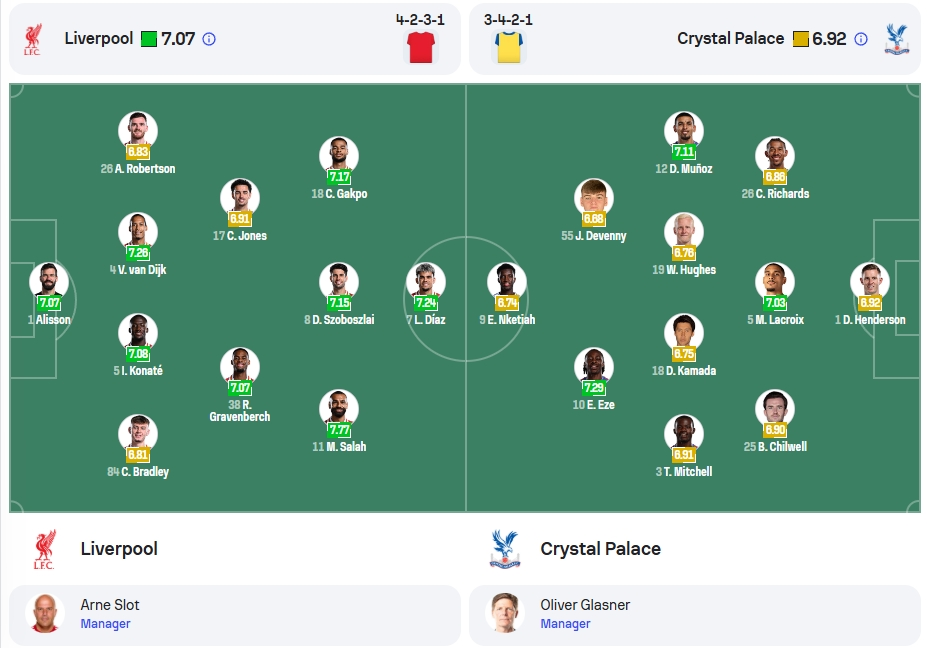Open Liverpool red kit shirt icon
The image size is (927, 648).
[x=420, y=47]
